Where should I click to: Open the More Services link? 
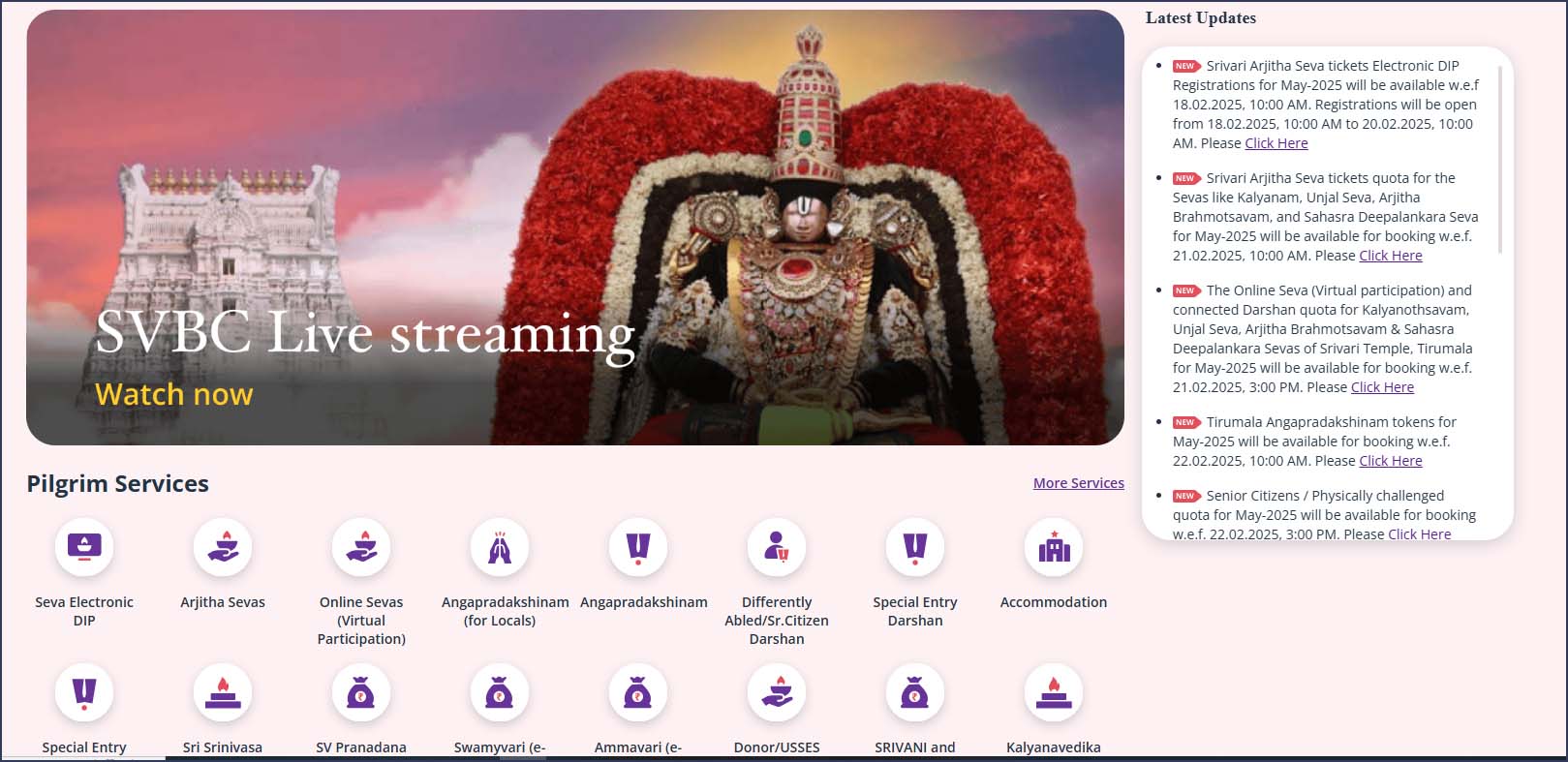(1078, 483)
